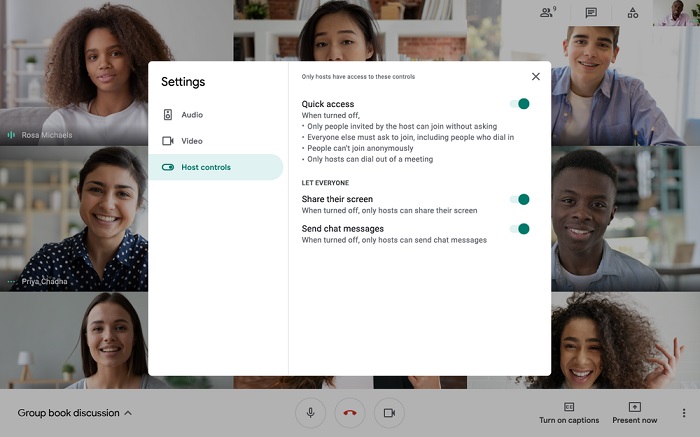Turn off the camera
This screenshot has height=437, width=700.
390,413
